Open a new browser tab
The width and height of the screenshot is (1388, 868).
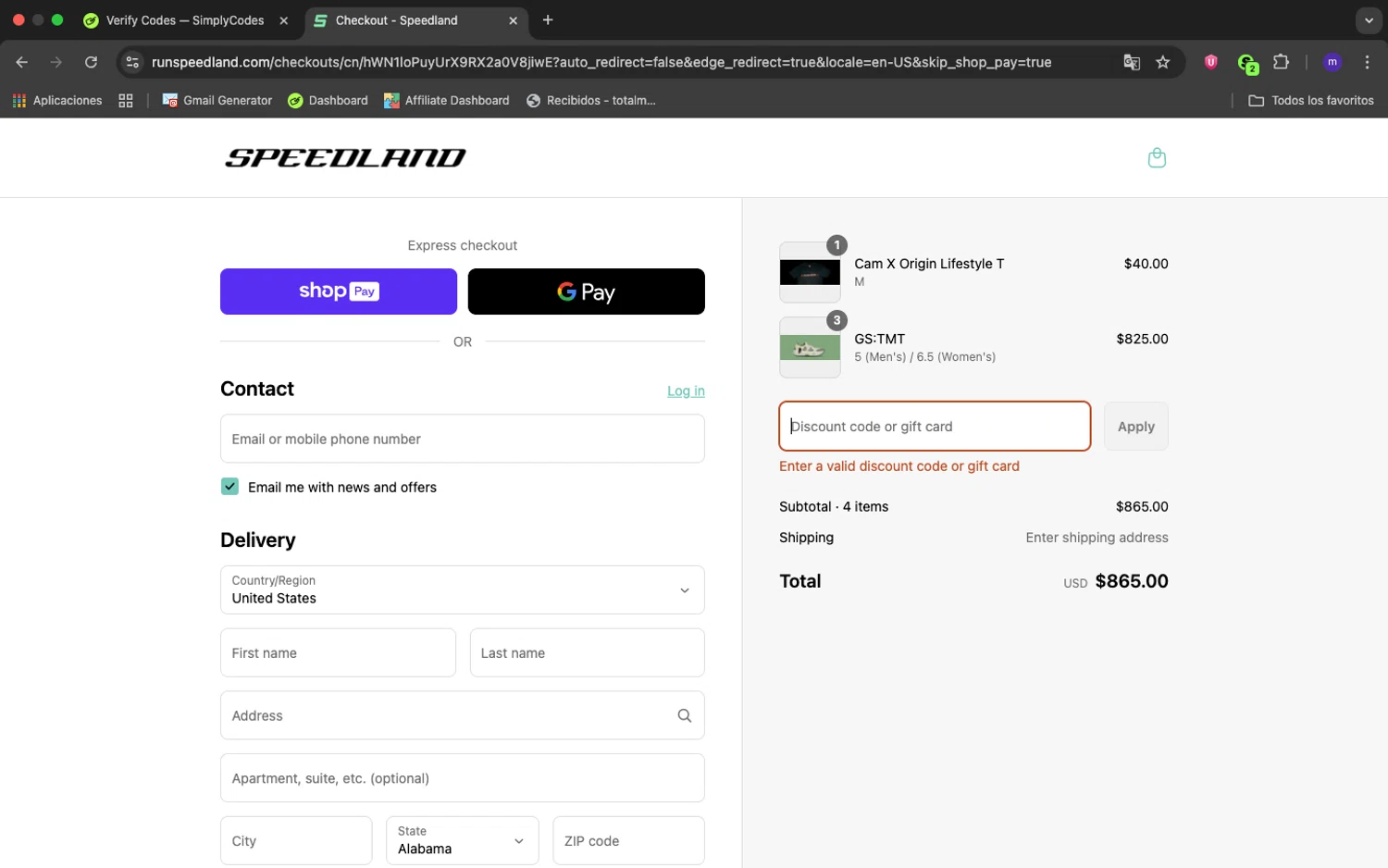tap(548, 20)
